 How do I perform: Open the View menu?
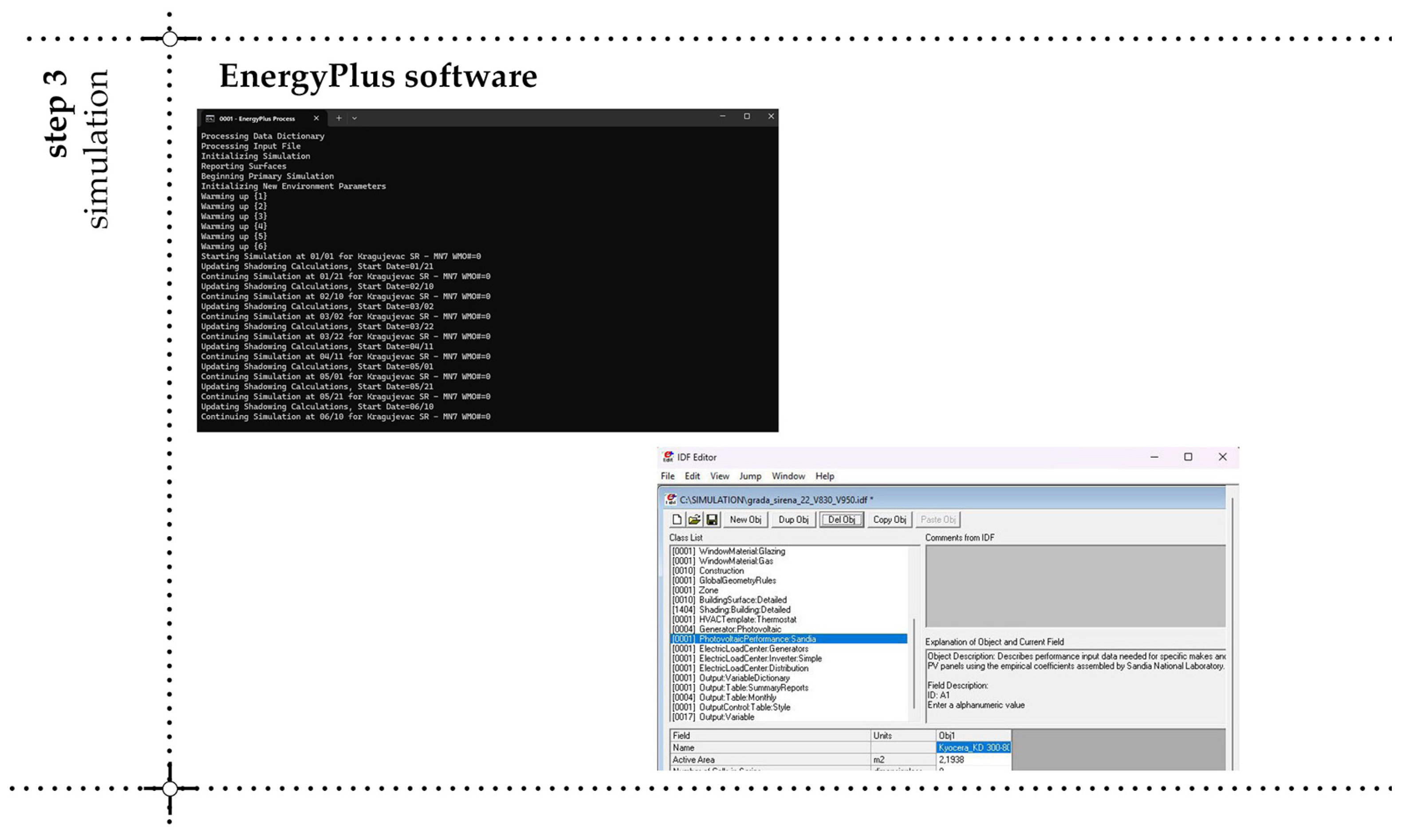click(x=719, y=476)
